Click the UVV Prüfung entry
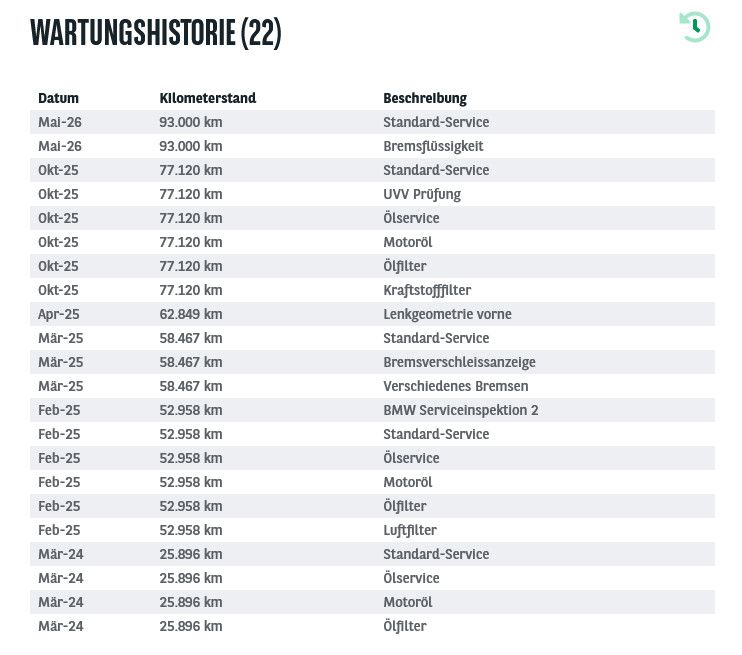Screen dimensions: 742x655 [422, 195]
